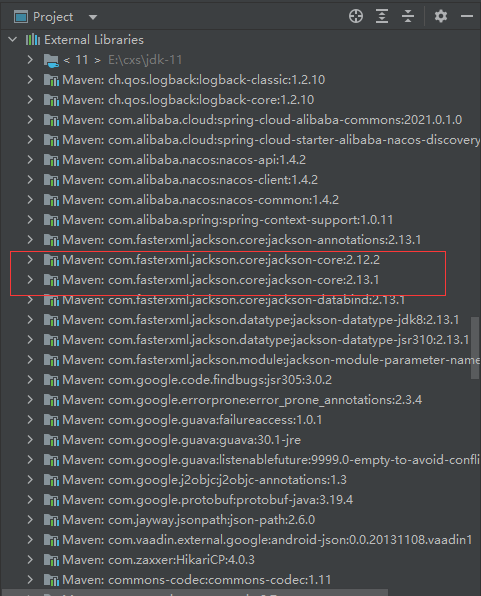
Task: Expand the nacos-client:1.4.2 node
Action: pyautogui.click(x=30, y=180)
